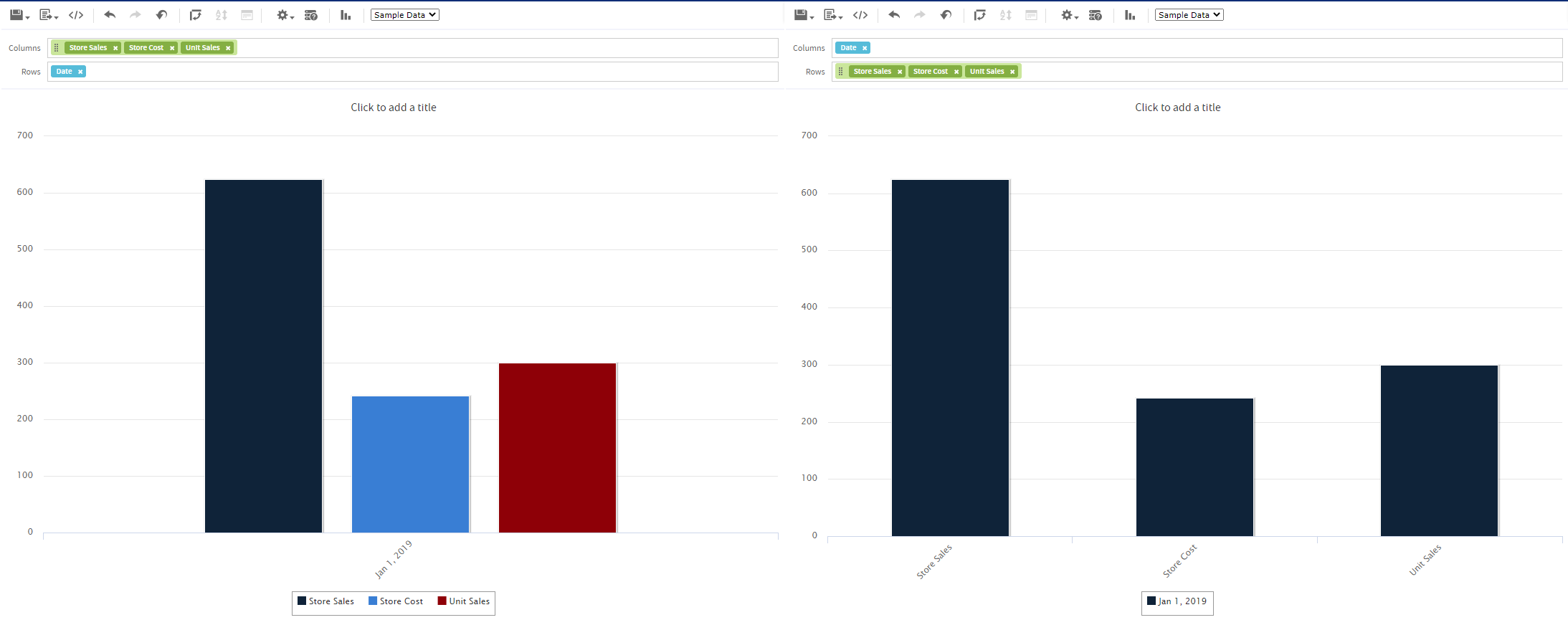
Task: Remove Store Sales from the right panel Rows
Action: (x=900, y=72)
